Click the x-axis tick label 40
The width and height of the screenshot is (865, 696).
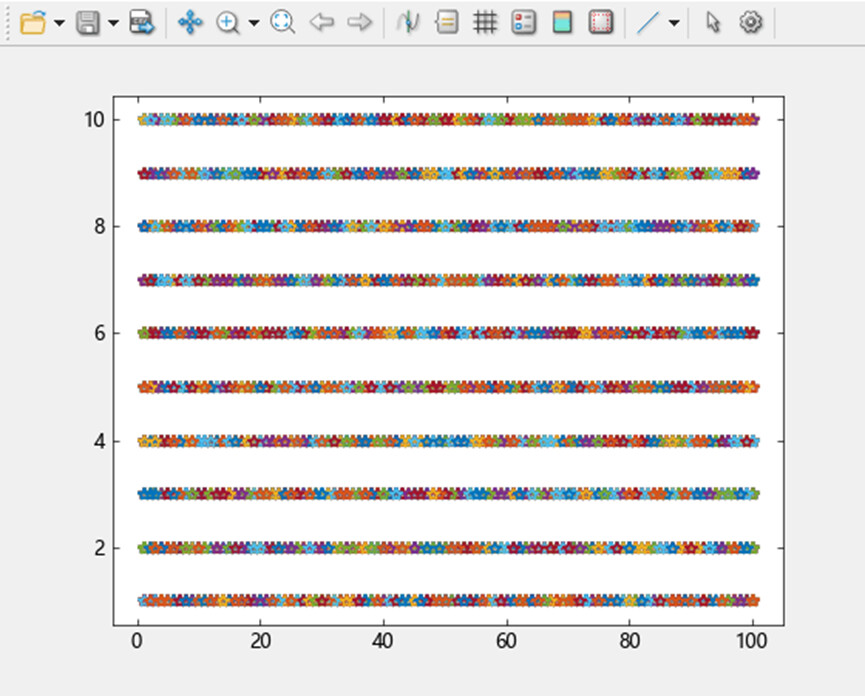(x=383, y=641)
